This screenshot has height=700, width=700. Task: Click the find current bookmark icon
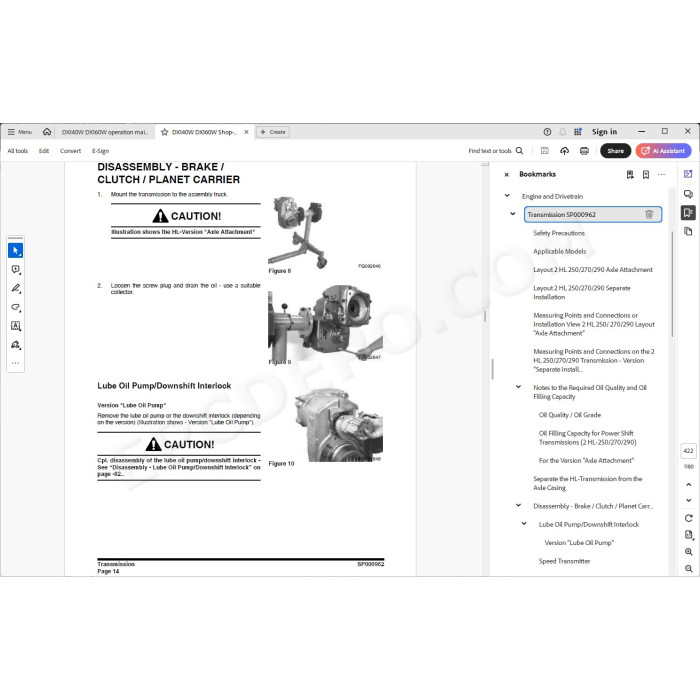630,175
